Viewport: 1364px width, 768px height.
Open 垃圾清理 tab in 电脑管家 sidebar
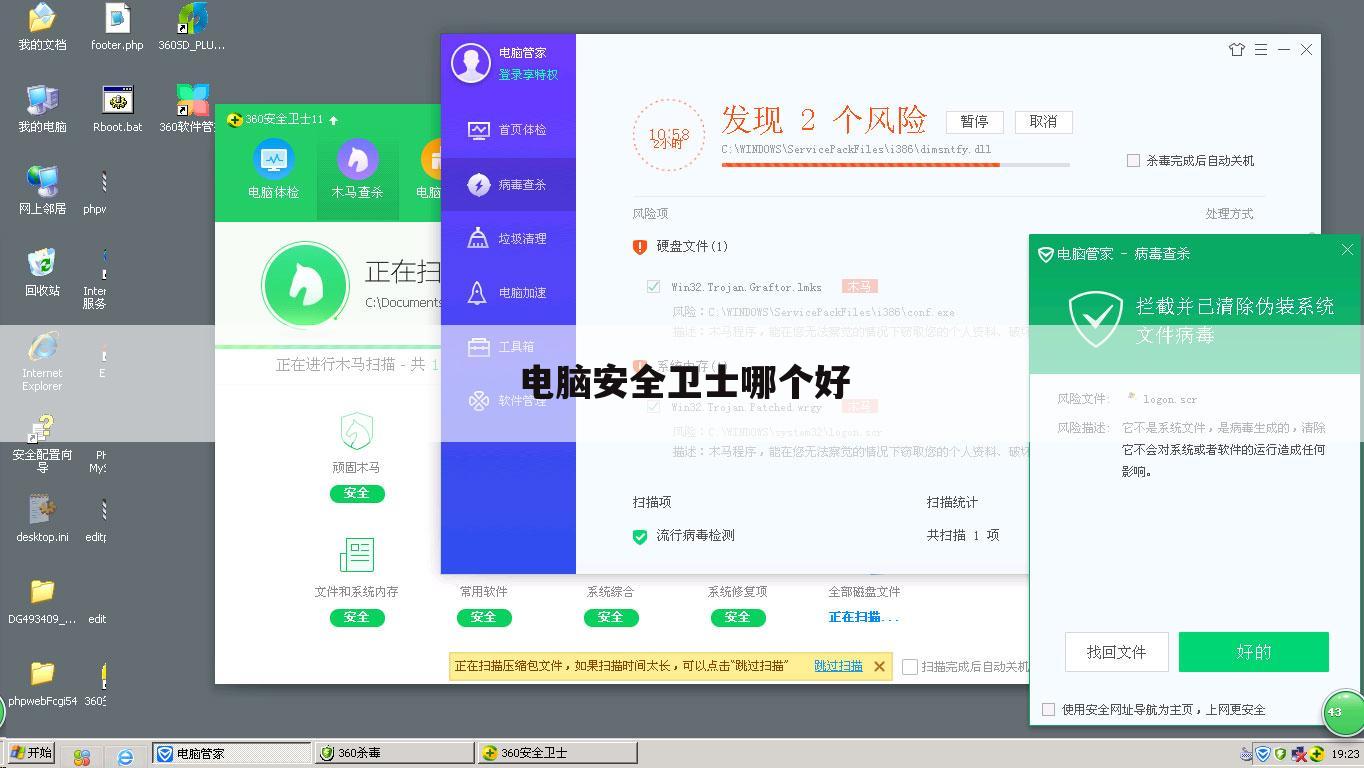pyautogui.click(x=508, y=239)
